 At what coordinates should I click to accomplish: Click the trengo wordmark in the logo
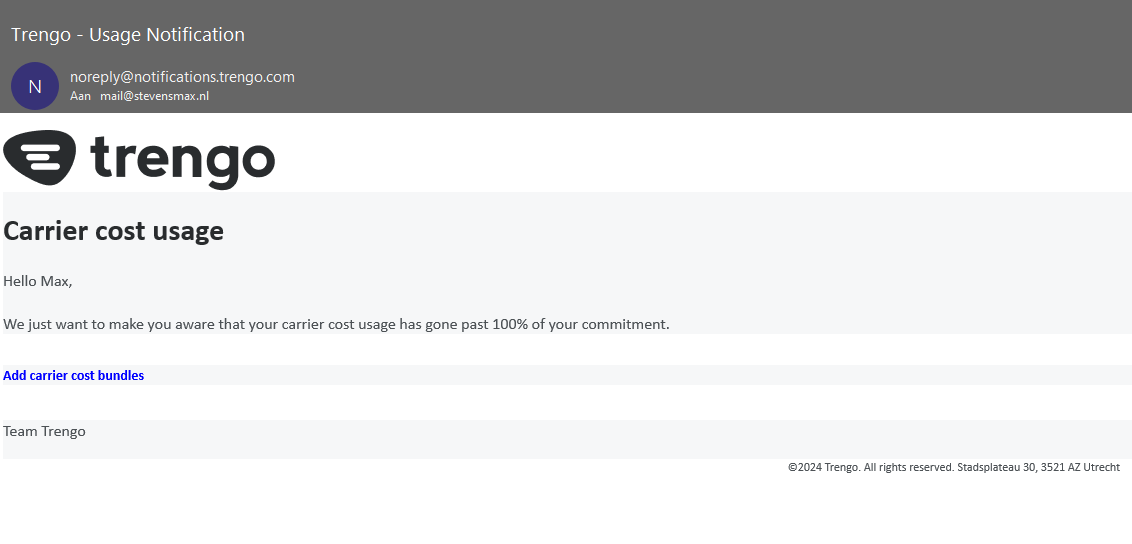[x=182, y=160]
